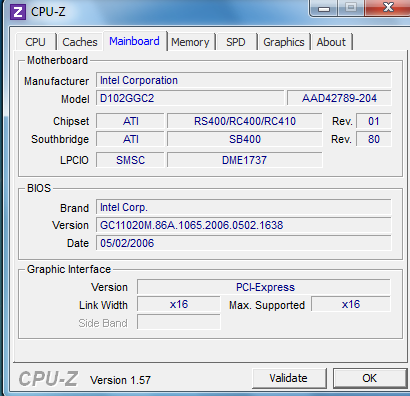
Task: Click Graphic Interface Version 'PCI-Express'
Action: coord(264,287)
